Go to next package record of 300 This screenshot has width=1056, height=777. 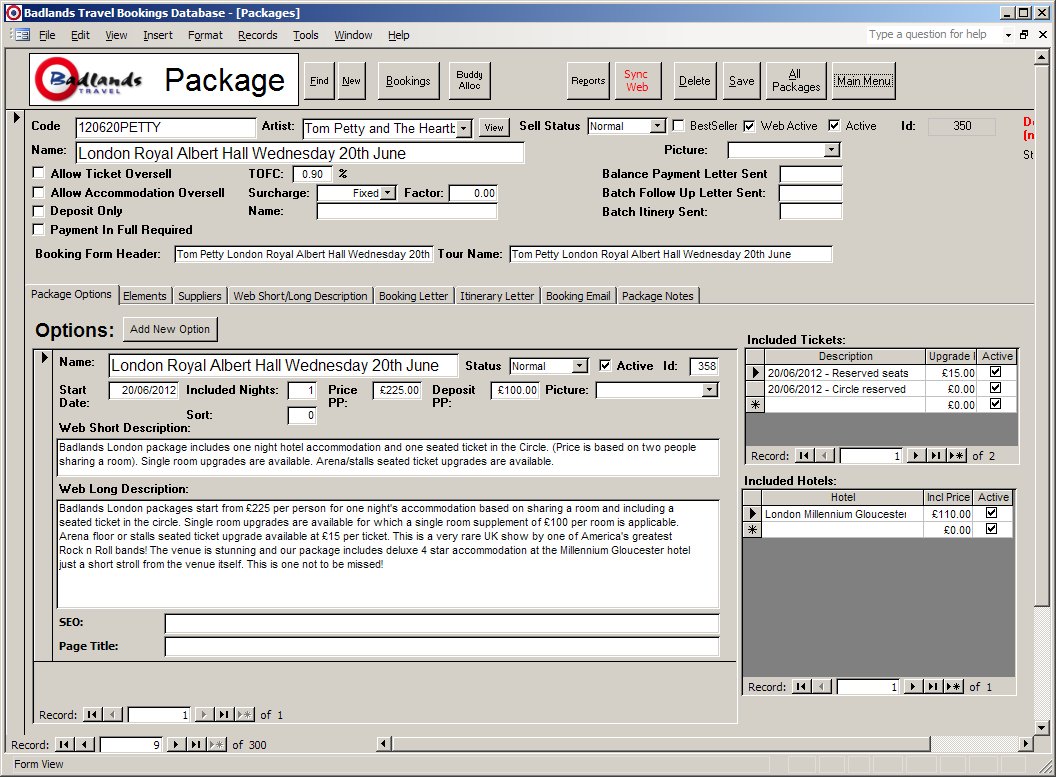coord(176,744)
